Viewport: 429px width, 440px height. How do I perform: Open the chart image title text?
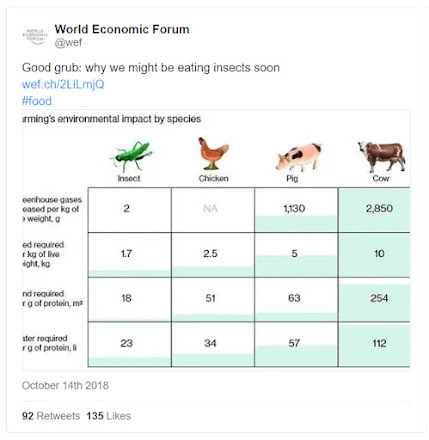(x=112, y=119)
